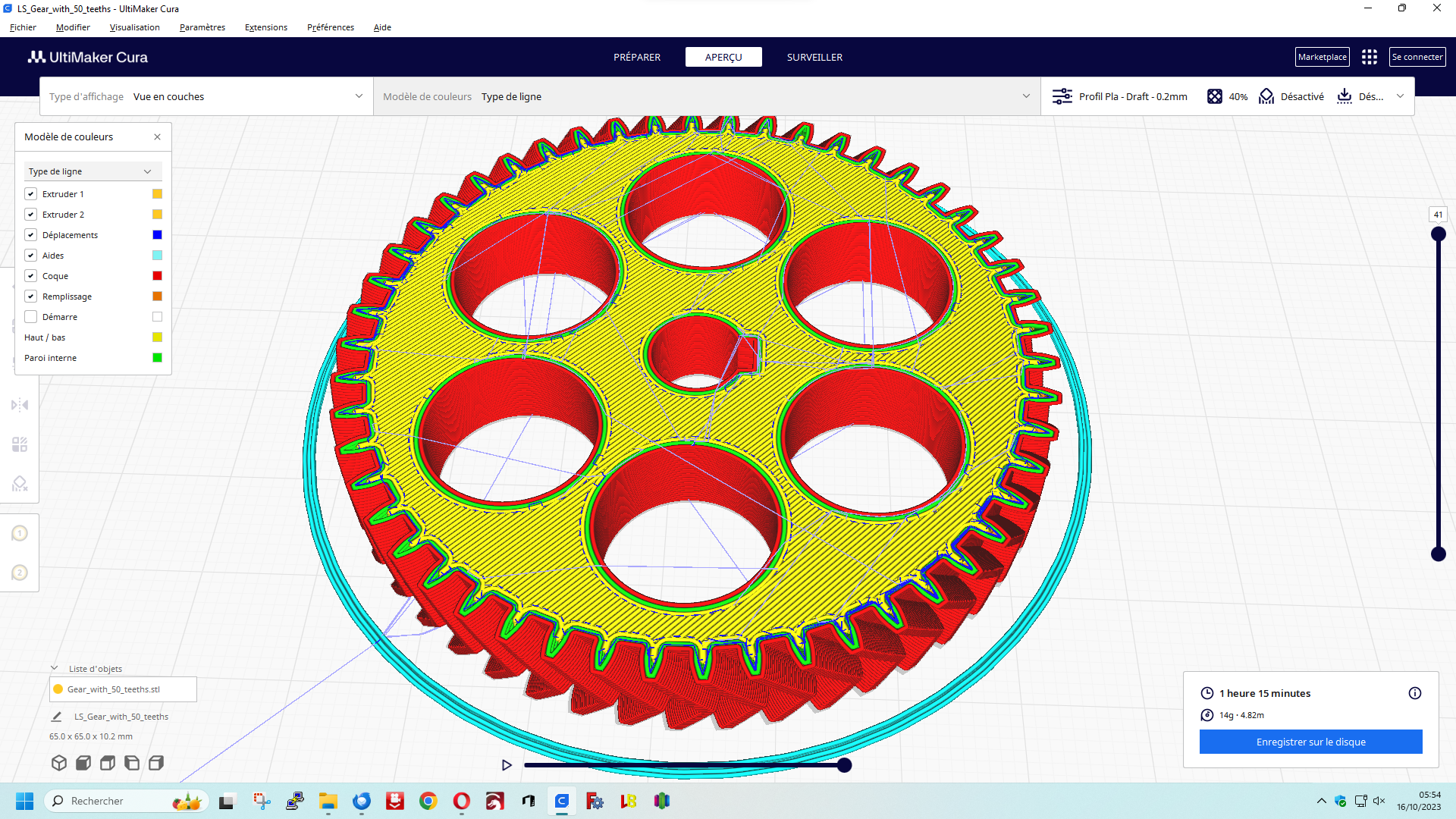Enable the Démarre checkbox
Viewport: 1456px width, 819px height.
tap(31, 317)
